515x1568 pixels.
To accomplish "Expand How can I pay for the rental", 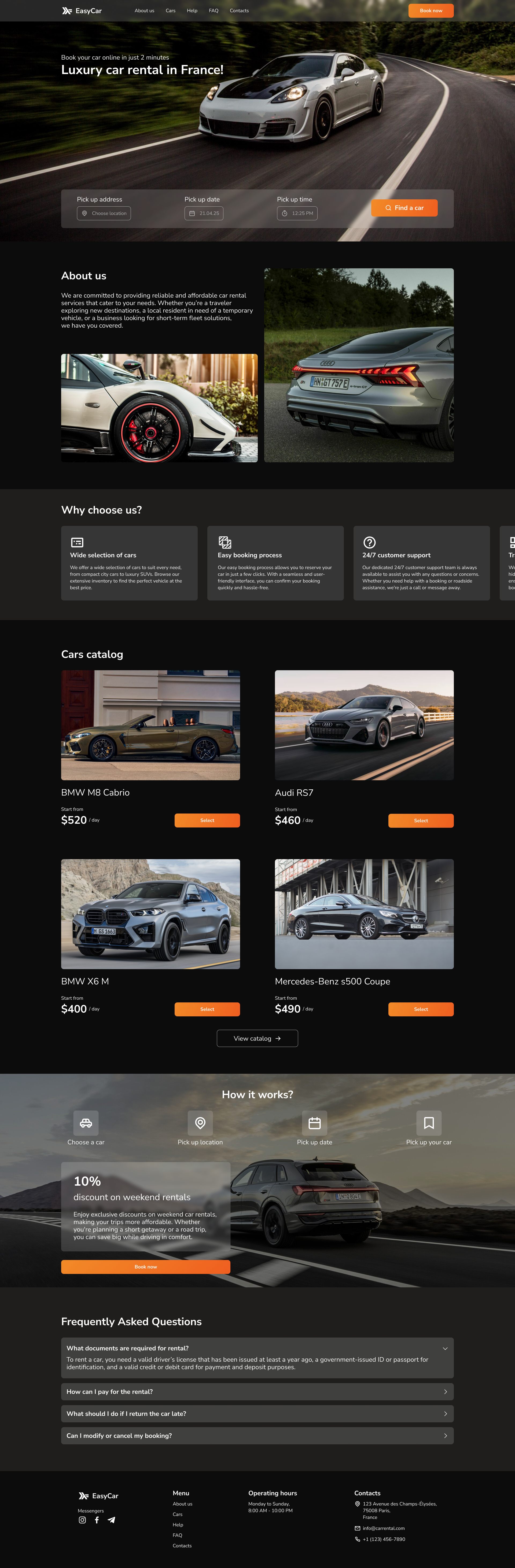I will [257, 1391].
